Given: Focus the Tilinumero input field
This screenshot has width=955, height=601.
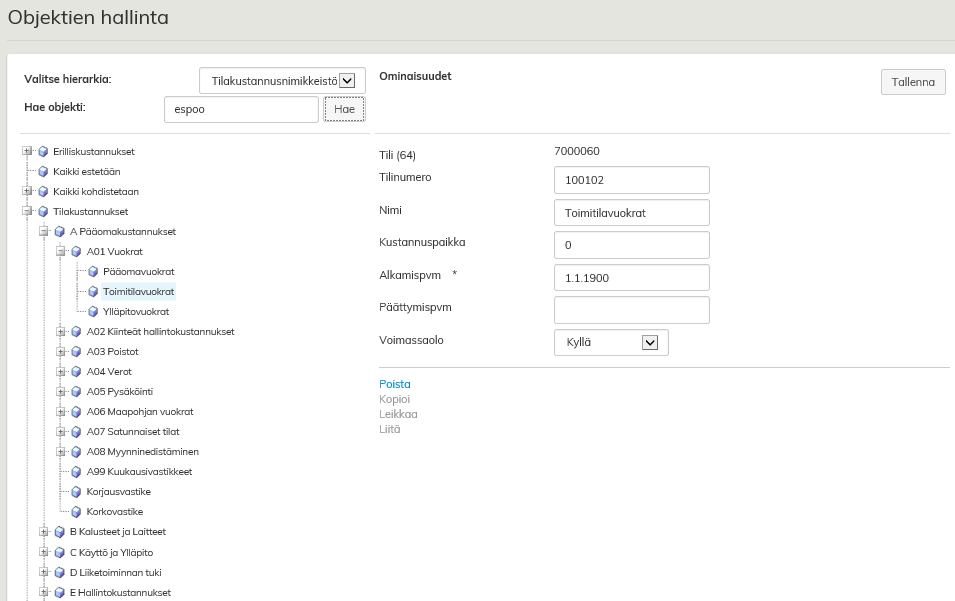Looking at the screenshot, I should point(631,180).
